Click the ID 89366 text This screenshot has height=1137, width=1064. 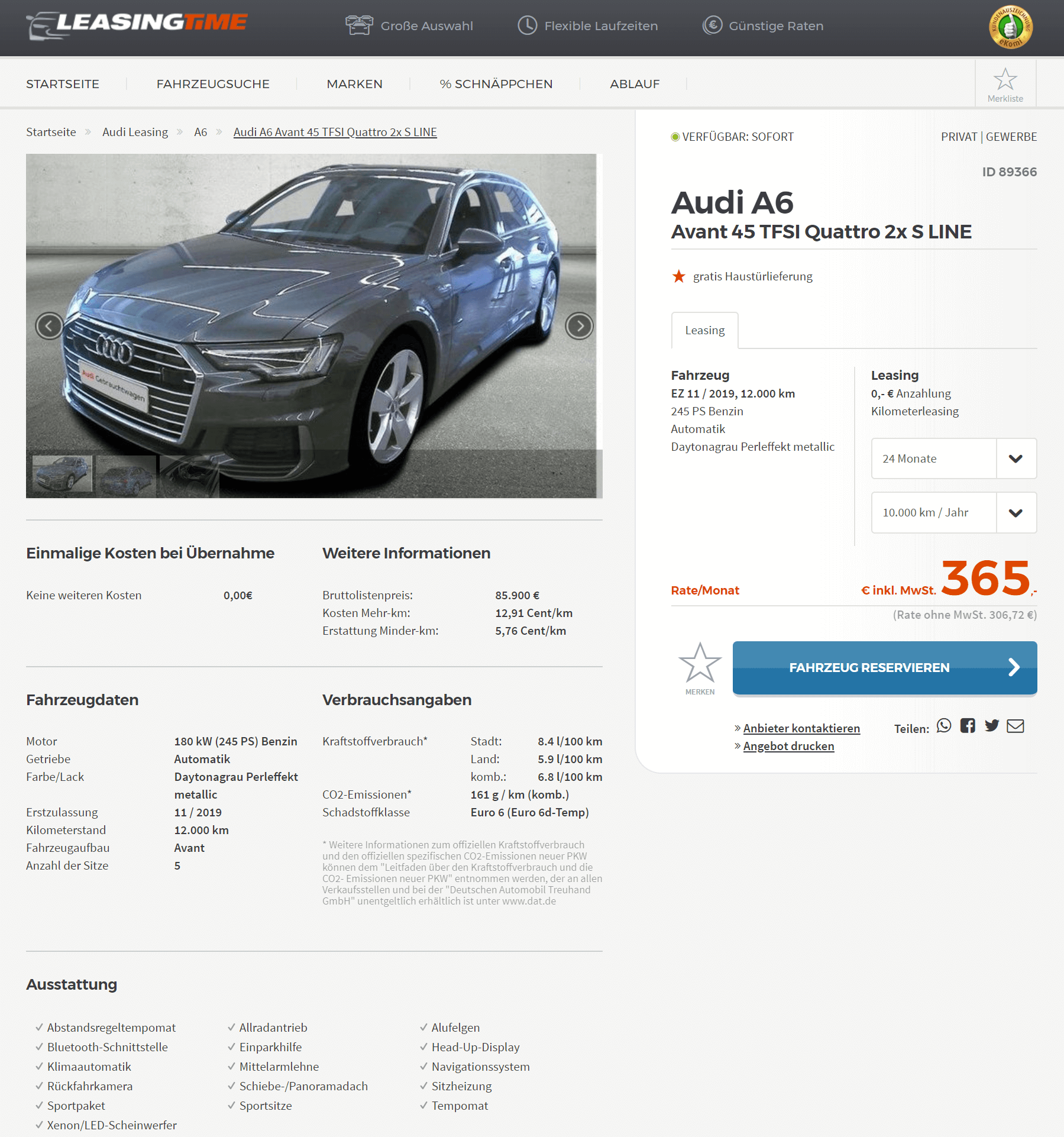click(1009, 172)
